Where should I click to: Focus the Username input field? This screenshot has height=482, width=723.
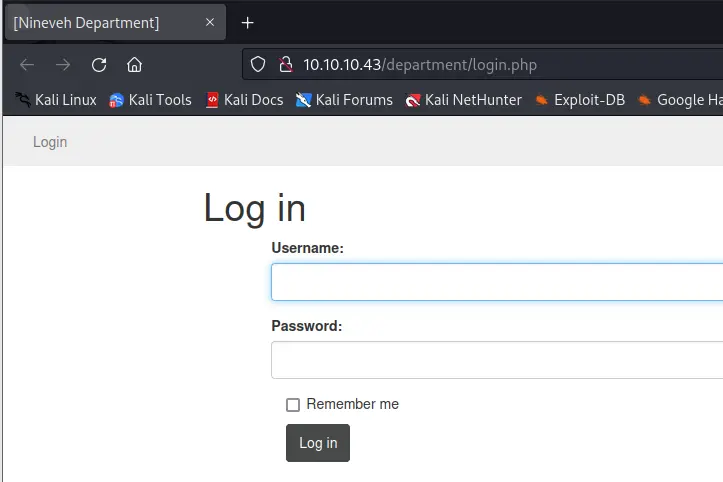click(x=496, y=282)
